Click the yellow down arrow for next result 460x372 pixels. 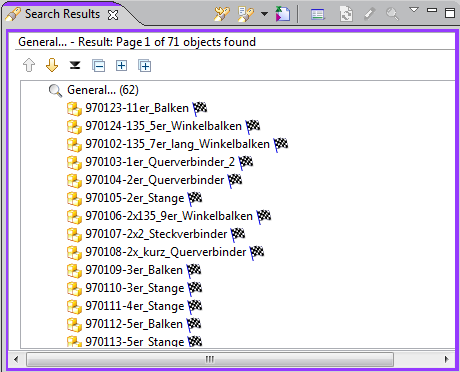[x=52, y=65]
